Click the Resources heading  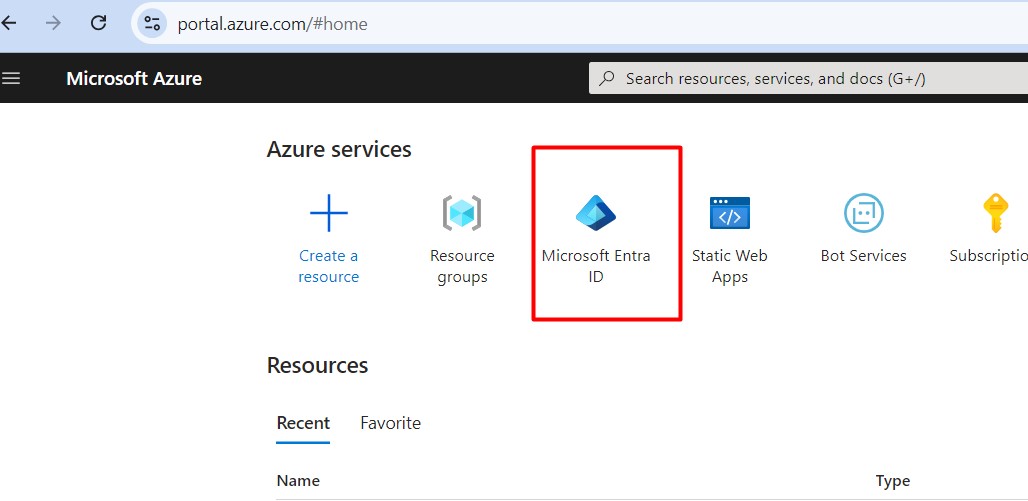(317, 365)
